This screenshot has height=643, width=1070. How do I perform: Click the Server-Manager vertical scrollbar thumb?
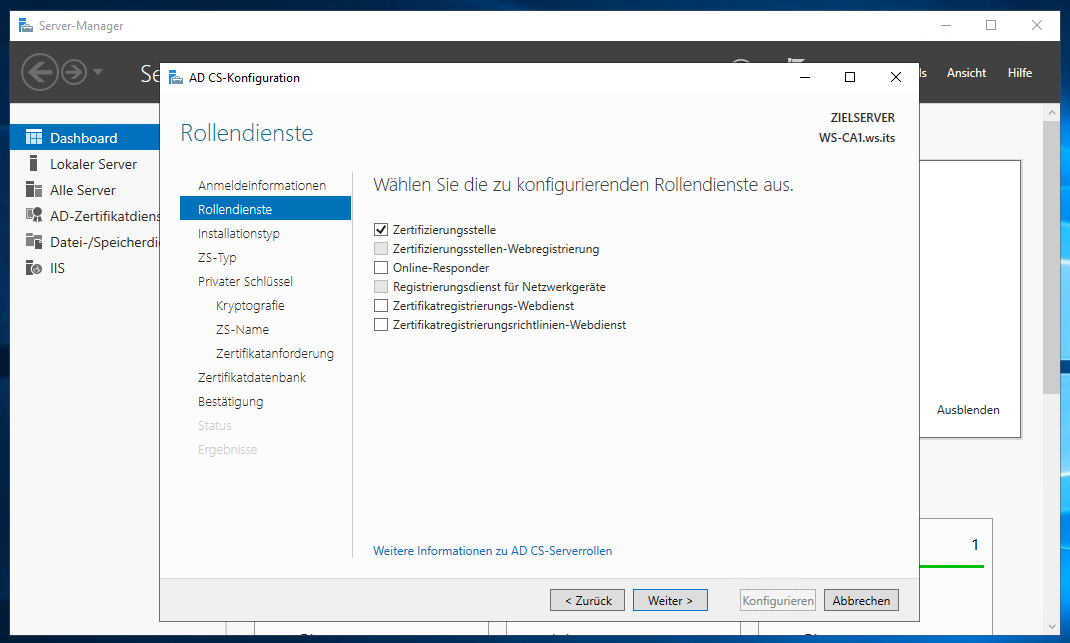1052,257
